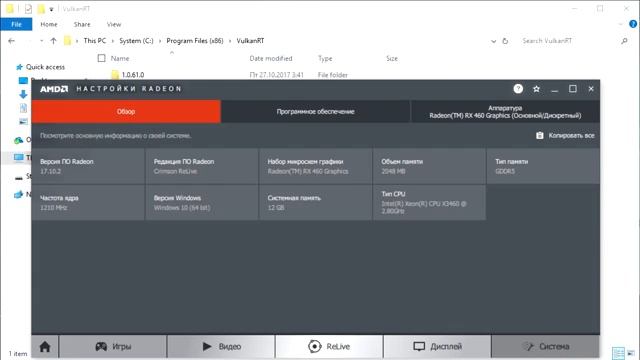The width and height of the screenshot is (640, 360).
Task: Refresh the Explorer folder view
Action: 505,41
